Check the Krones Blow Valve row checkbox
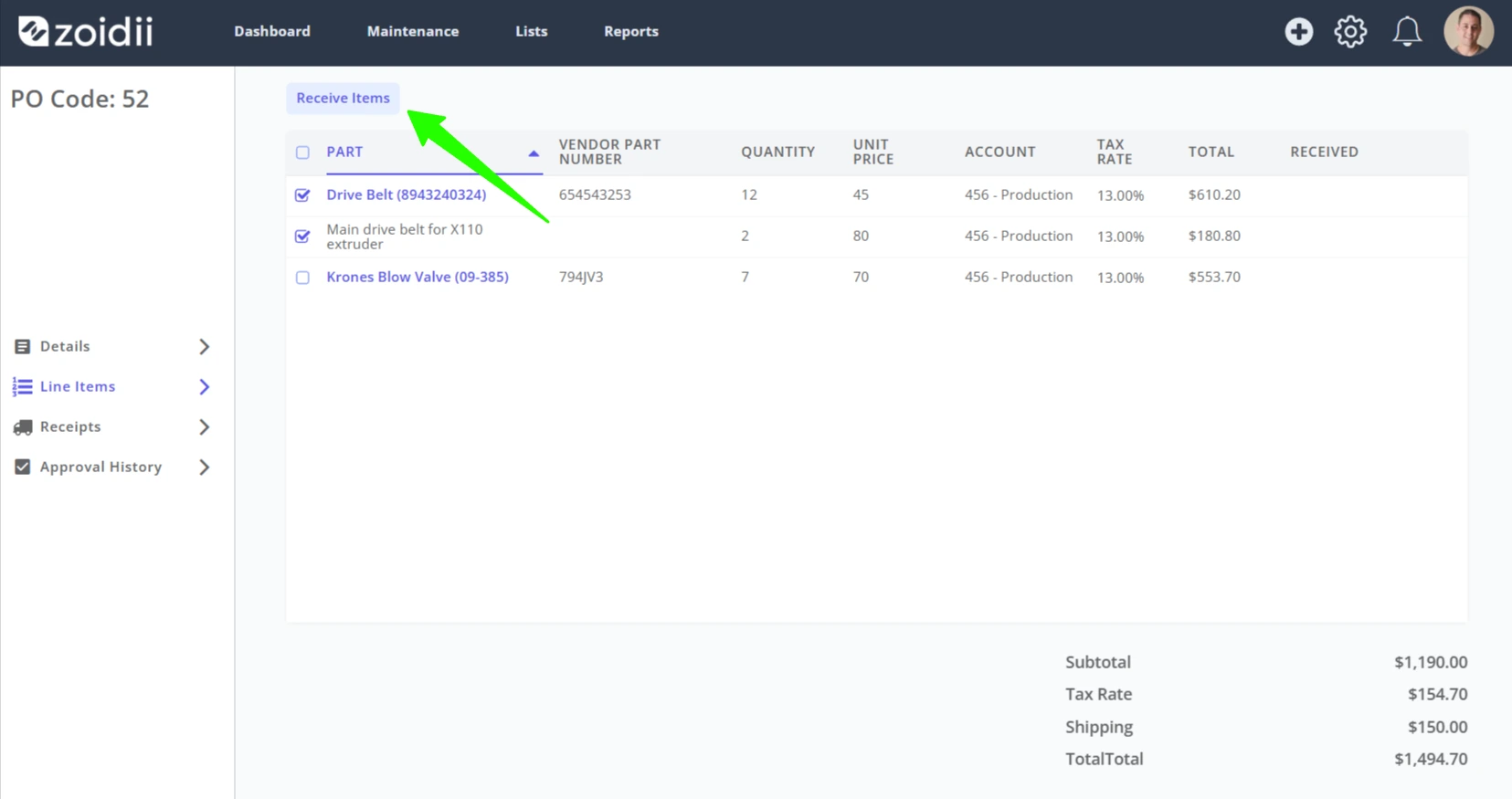This screenshot has height=799, width=1512. coord(302,278)
